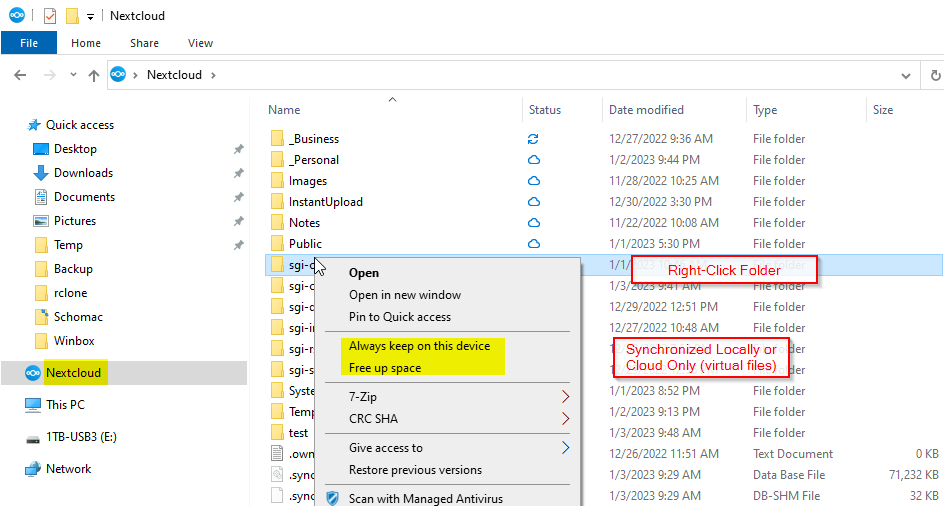Screen dimensions: 944x506
Task: Click the syncing status icon for _Business
Action: coord(533,139)
